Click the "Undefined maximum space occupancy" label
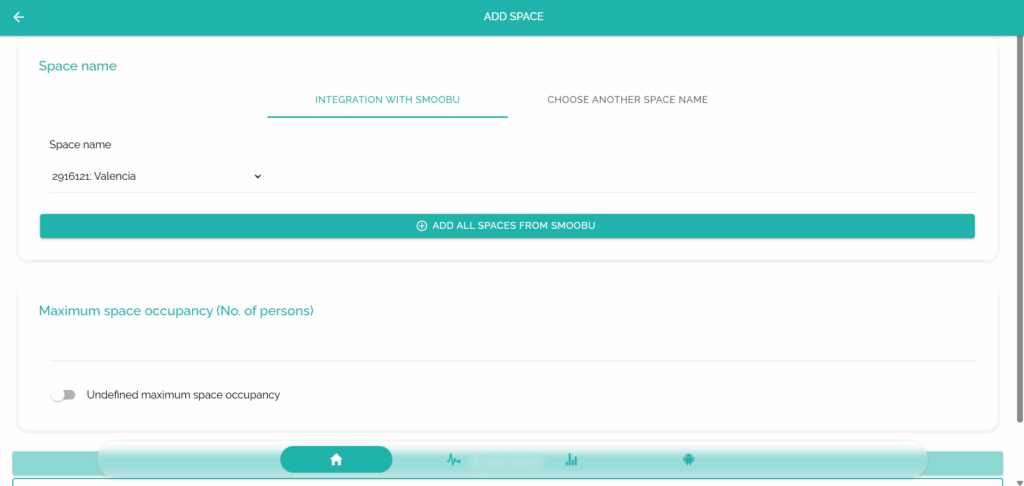This screenshot has width=1024, height=486. pyautogui.click(x=183, y=395)
